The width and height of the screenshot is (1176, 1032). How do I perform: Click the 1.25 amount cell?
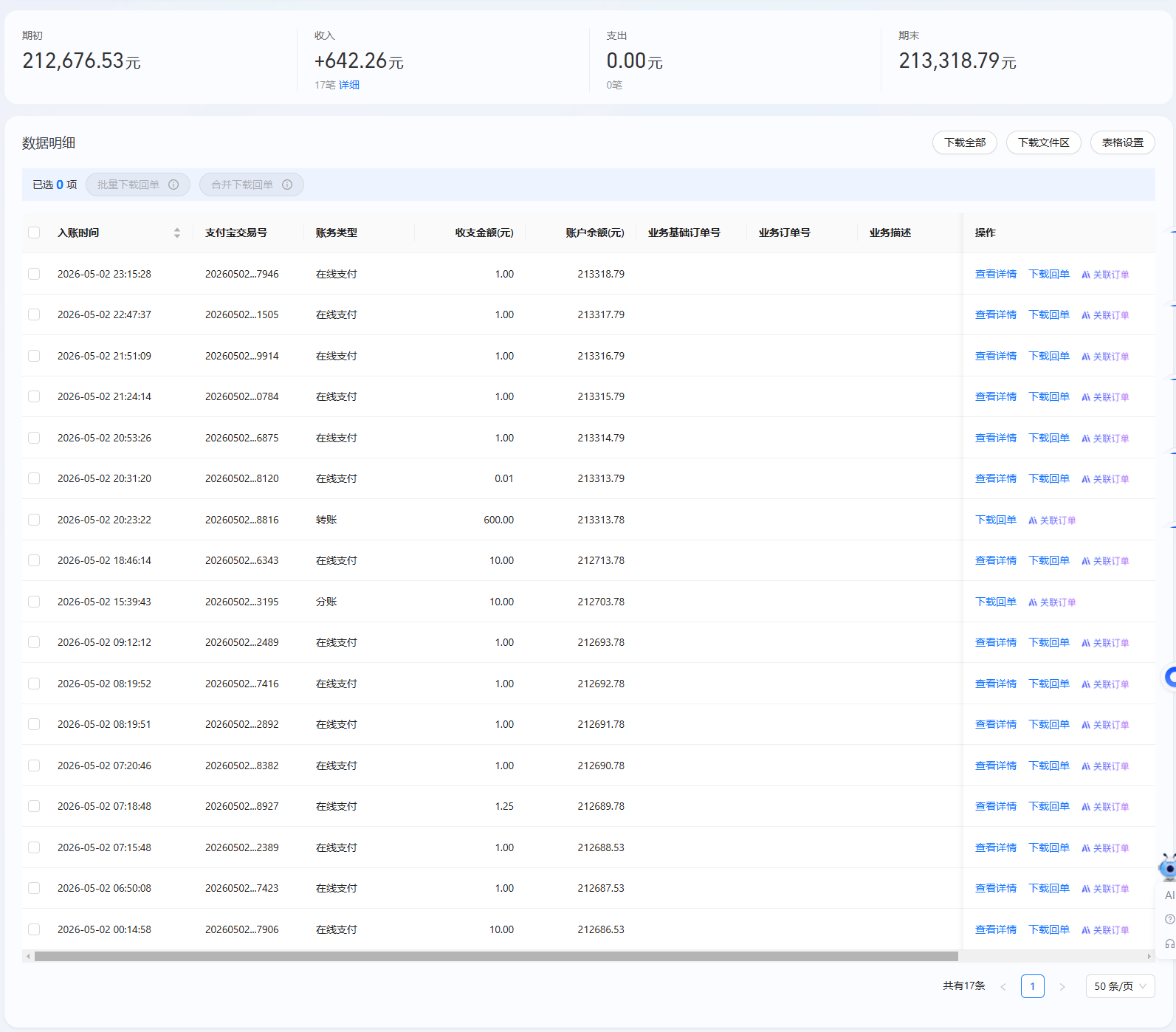[x=504, y=806]
